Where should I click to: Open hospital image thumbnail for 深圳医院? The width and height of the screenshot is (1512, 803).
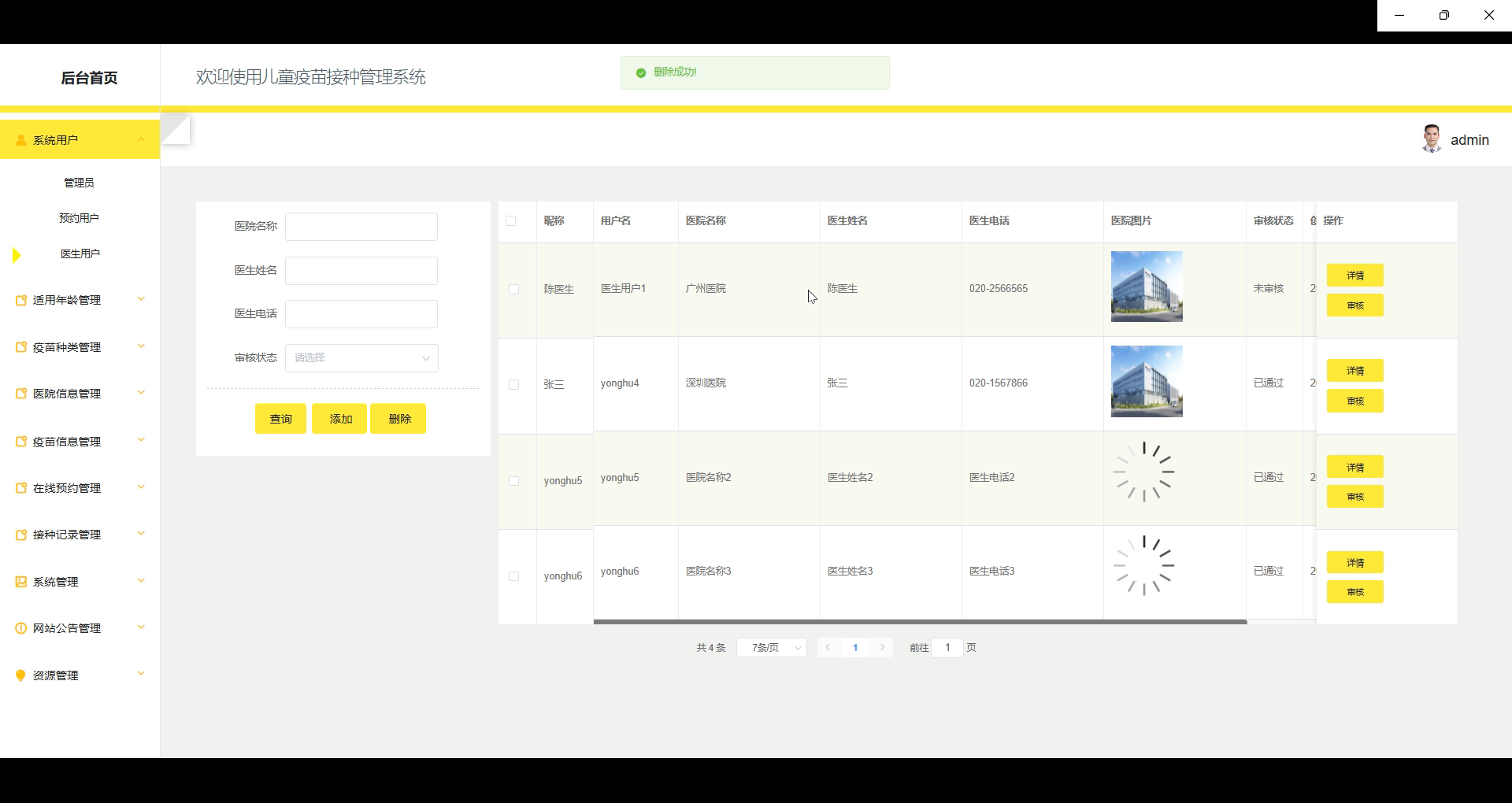coord(1147,381)
